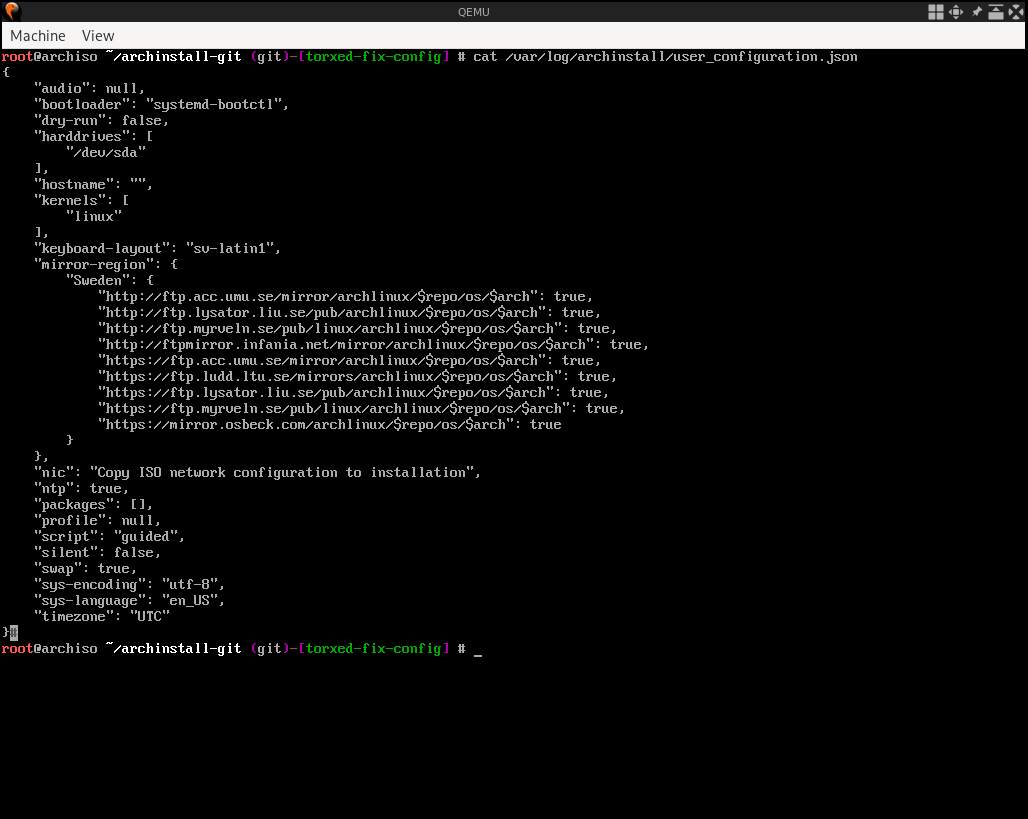The height and width of the screenshot is (819, 1028).
Task: Click the "harddrives": [ line
Action: pyautogui.click(x=93, y=137)
